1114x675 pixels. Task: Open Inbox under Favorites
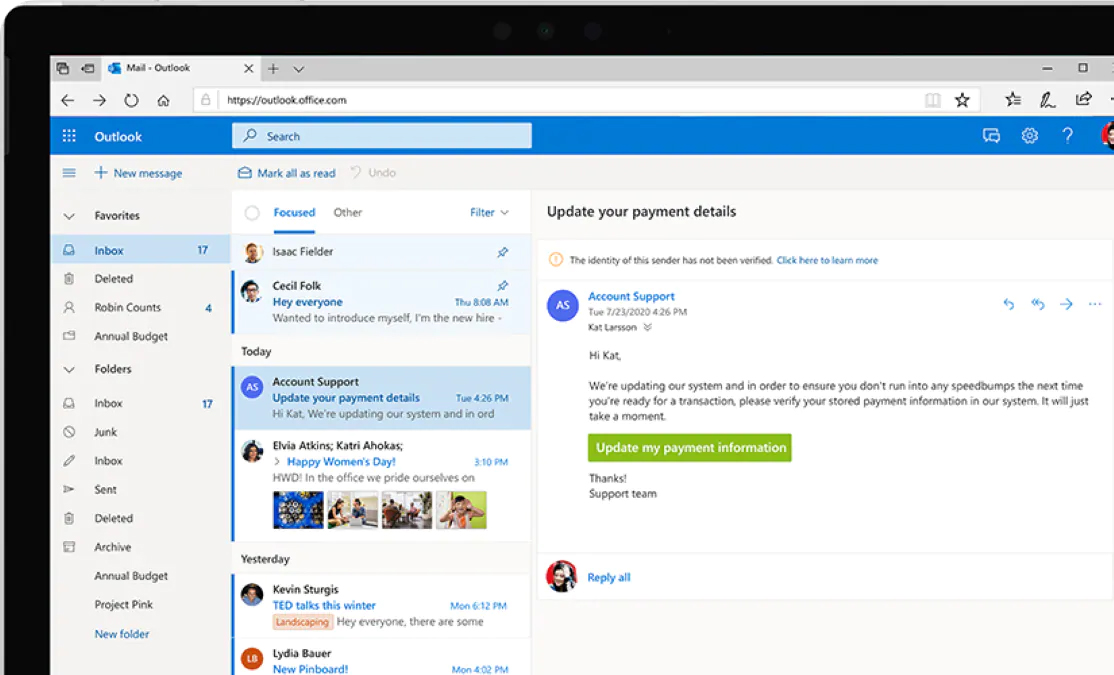pos(141,250)
